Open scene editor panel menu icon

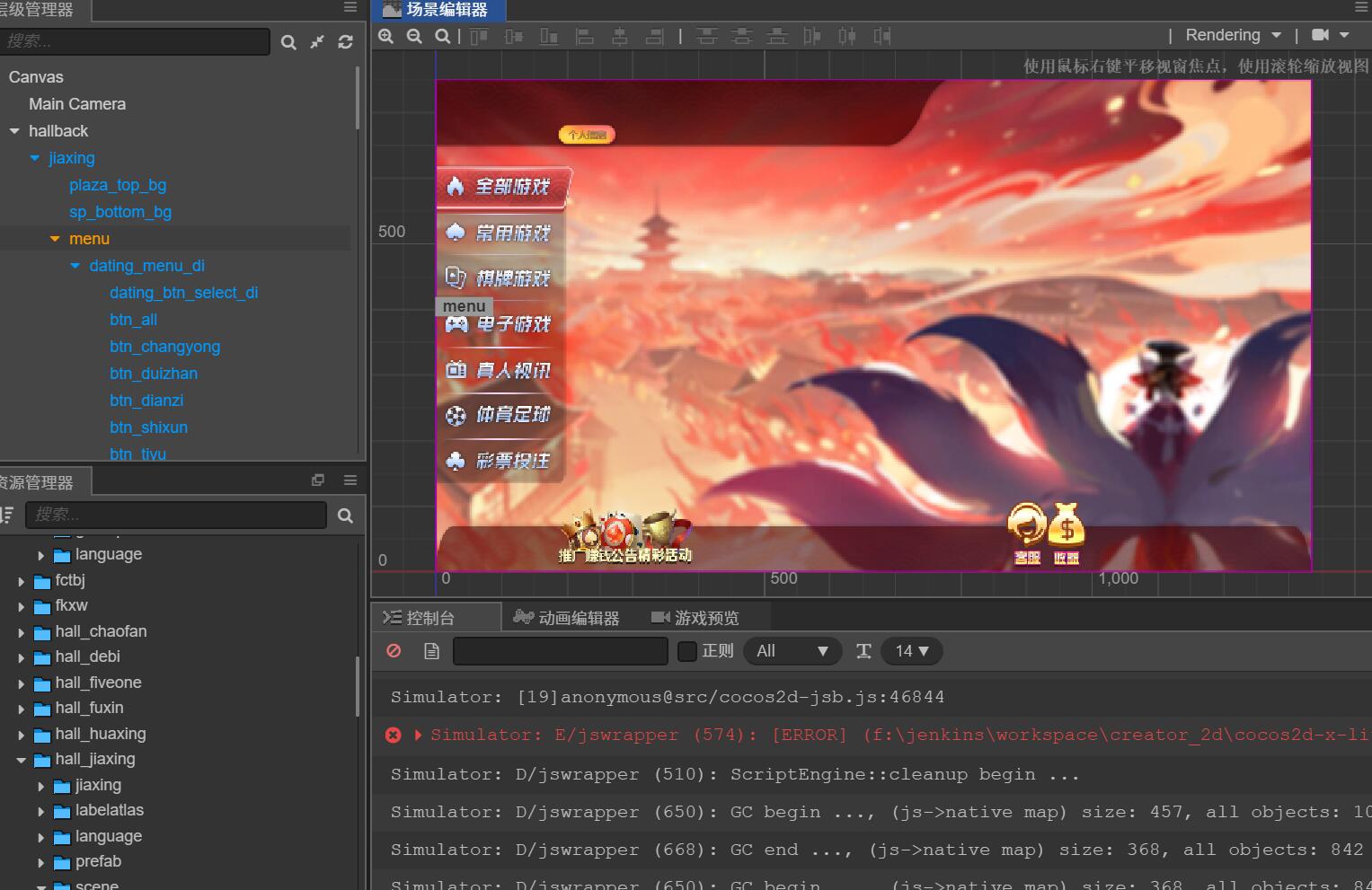(1361, 7)
